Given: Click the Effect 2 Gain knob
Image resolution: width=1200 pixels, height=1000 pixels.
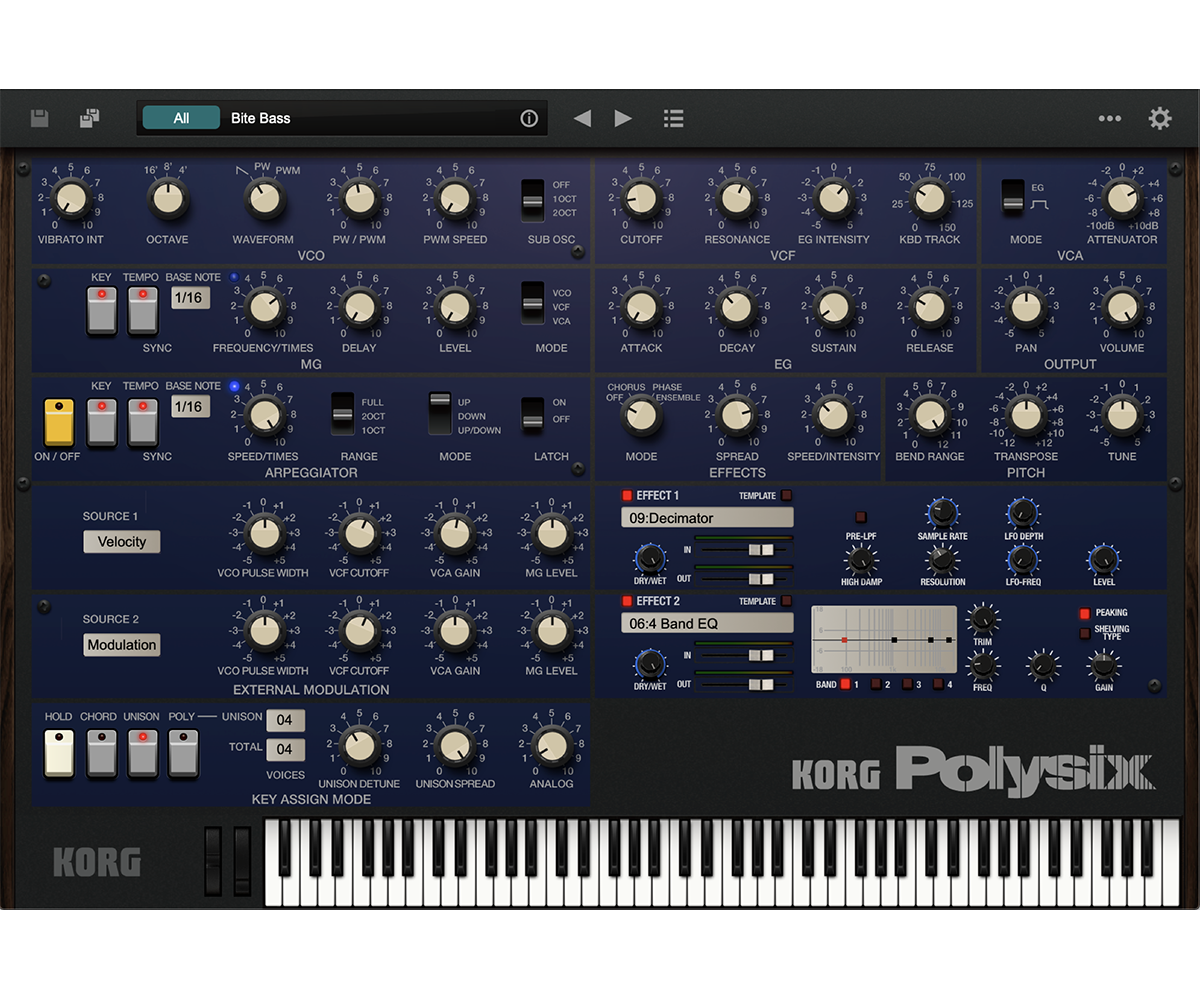Looking at the screenshot, I should pyautogui.click(x=1104, y=665).
